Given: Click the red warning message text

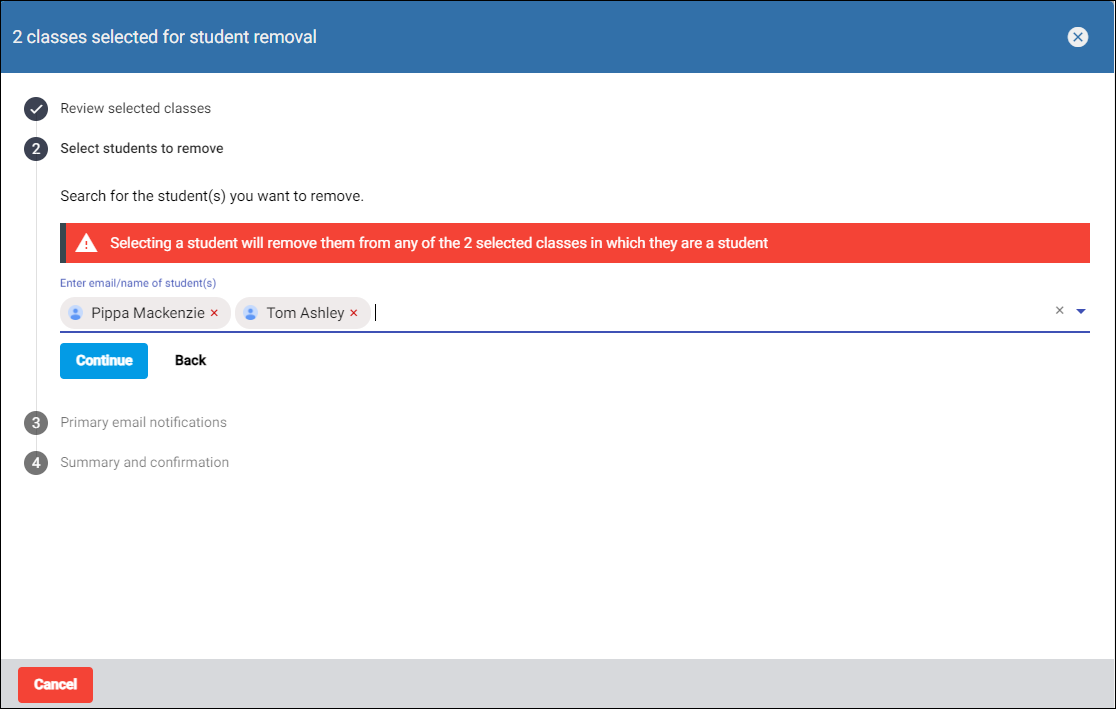Looking at the screenshot, I should (x=438, y=243).
